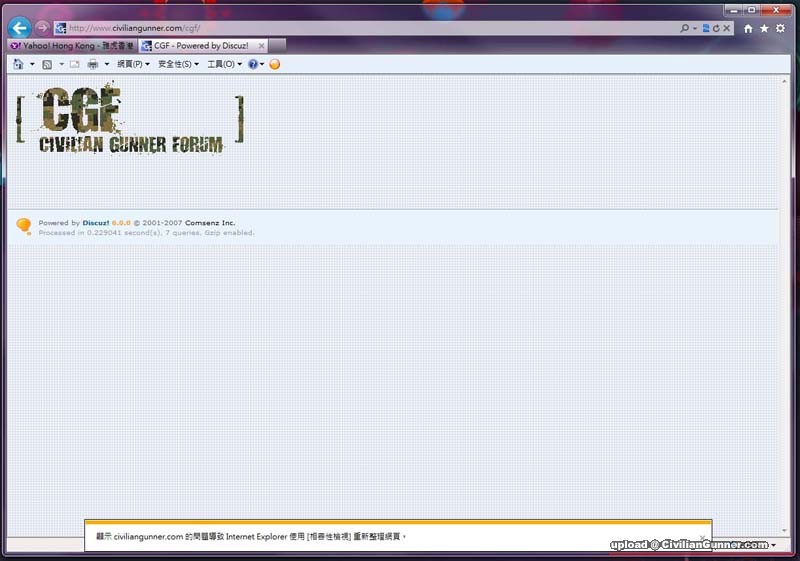The height and width of the screenshot is (561, 800).
Task: Click the Print icon in command bar
Action: (x=93, y=64)
